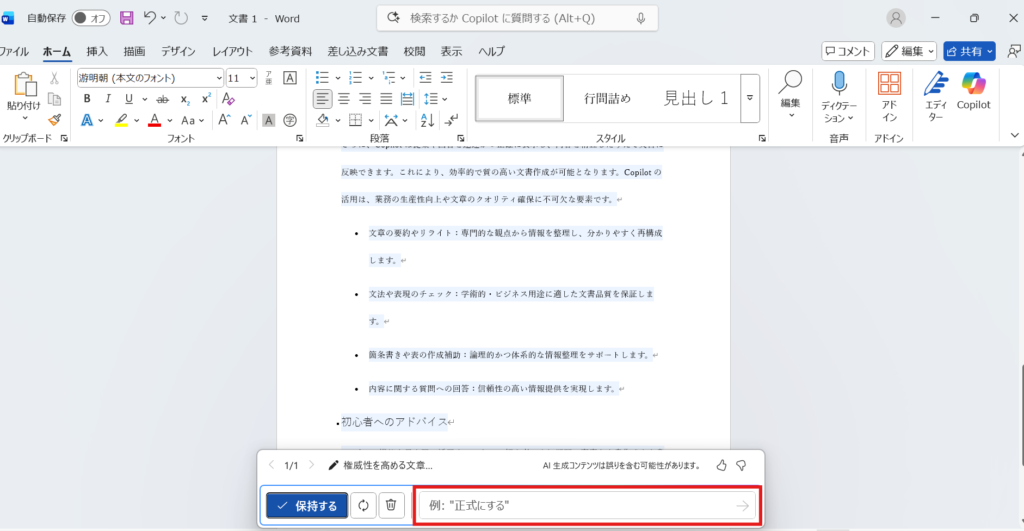Screen dimensions: 1024x531
Task: Open the 挿入 (Insert) tab
Action: (97, 51)
